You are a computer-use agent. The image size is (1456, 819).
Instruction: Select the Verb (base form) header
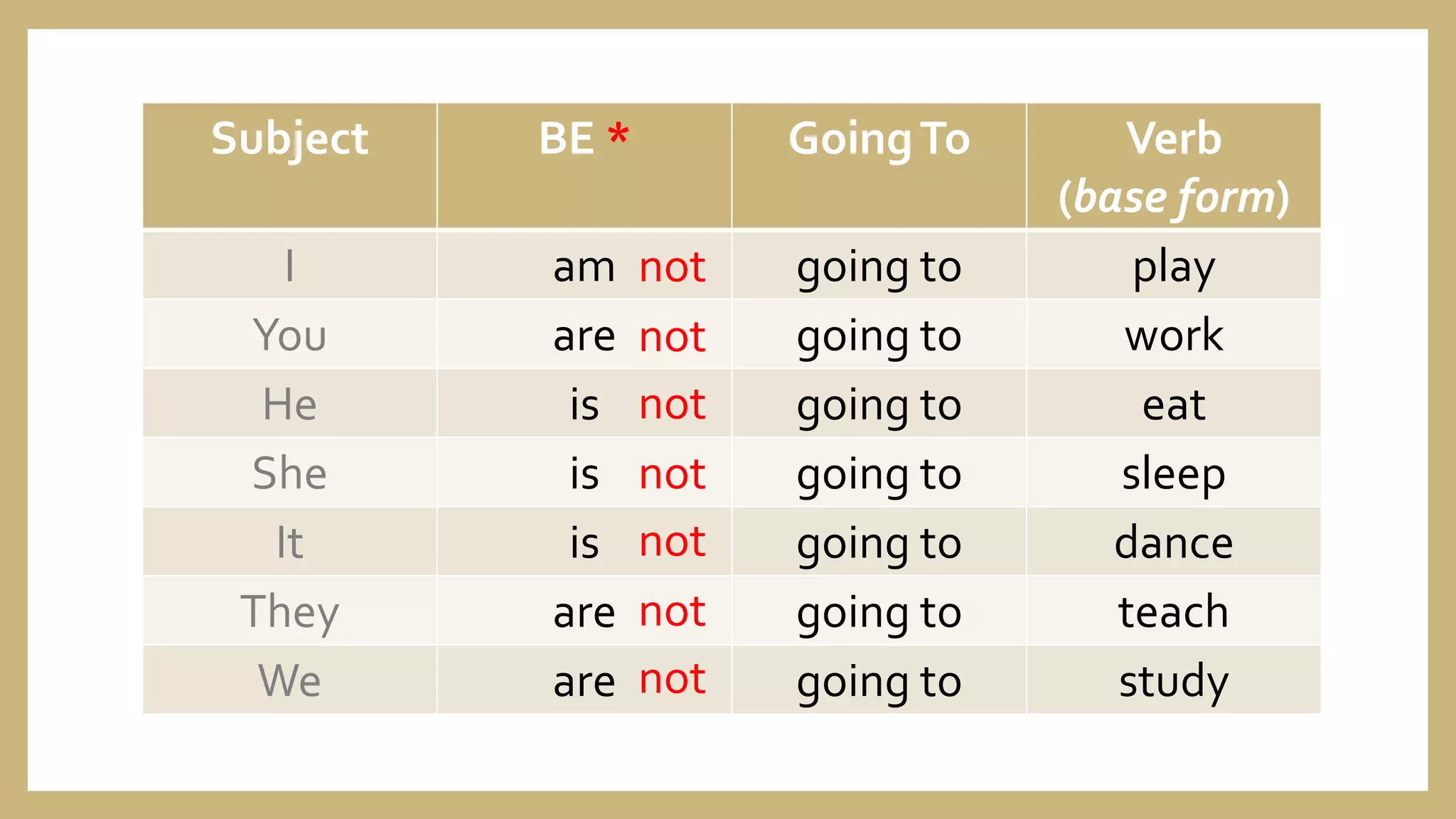(1174, 166)
